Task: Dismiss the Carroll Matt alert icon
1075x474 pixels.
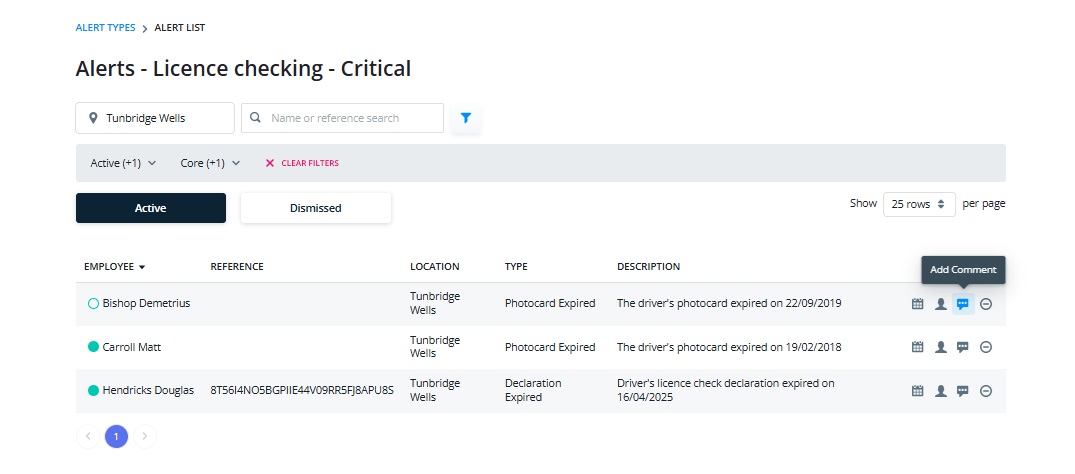Action: pos(986,347)
